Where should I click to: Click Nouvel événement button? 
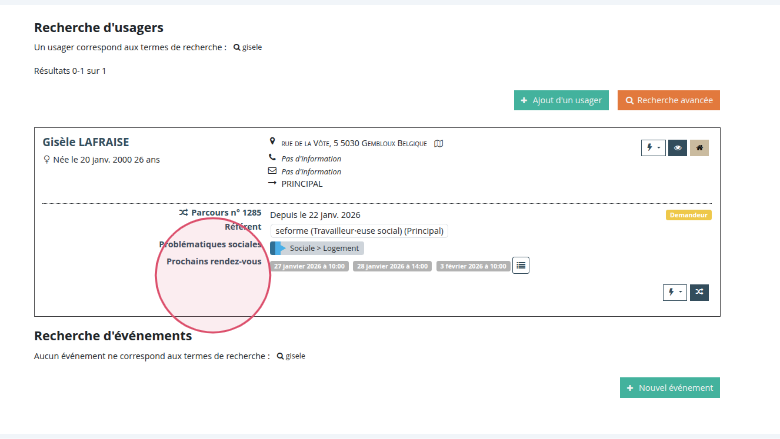click(x=669, y=388)
